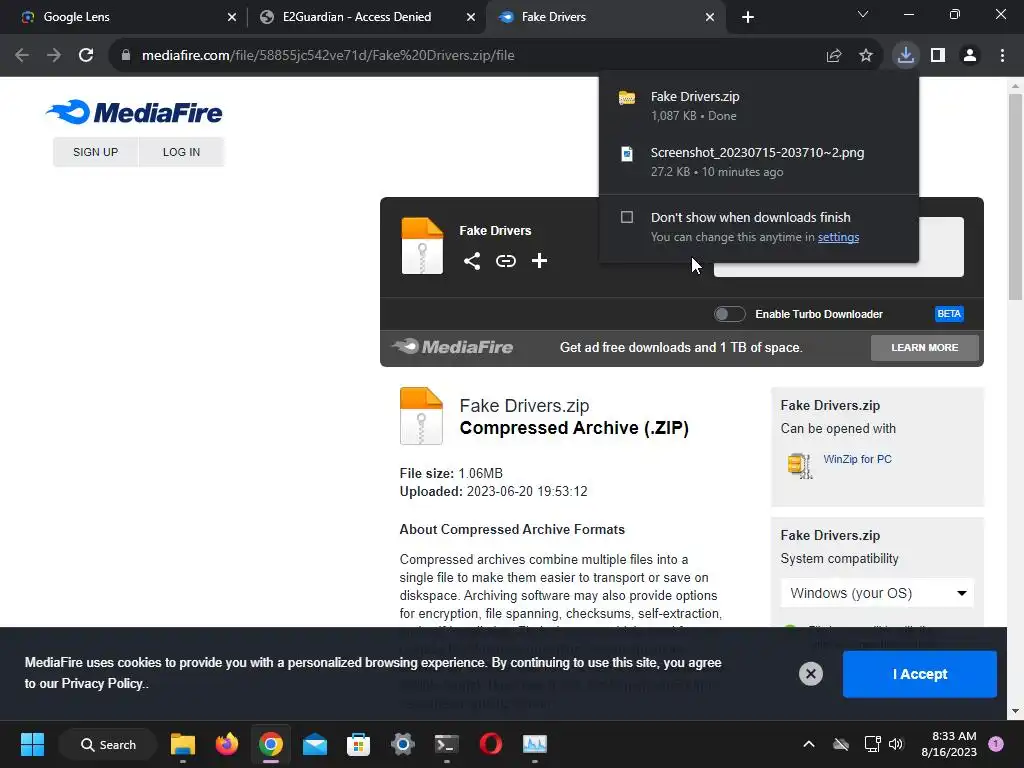Bookmark this page with the star icon

point(866,55)
